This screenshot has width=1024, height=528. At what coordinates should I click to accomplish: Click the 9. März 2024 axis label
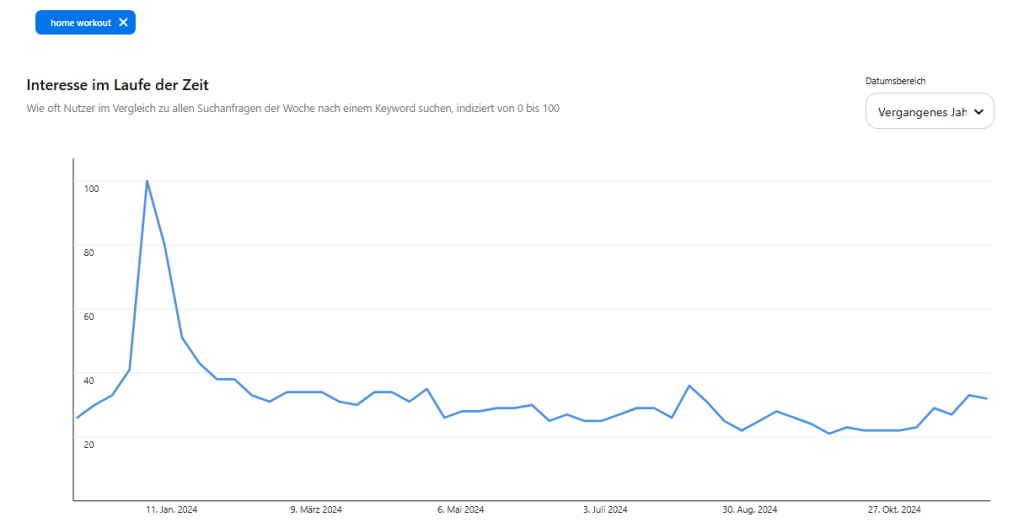[x=317, y=510]
